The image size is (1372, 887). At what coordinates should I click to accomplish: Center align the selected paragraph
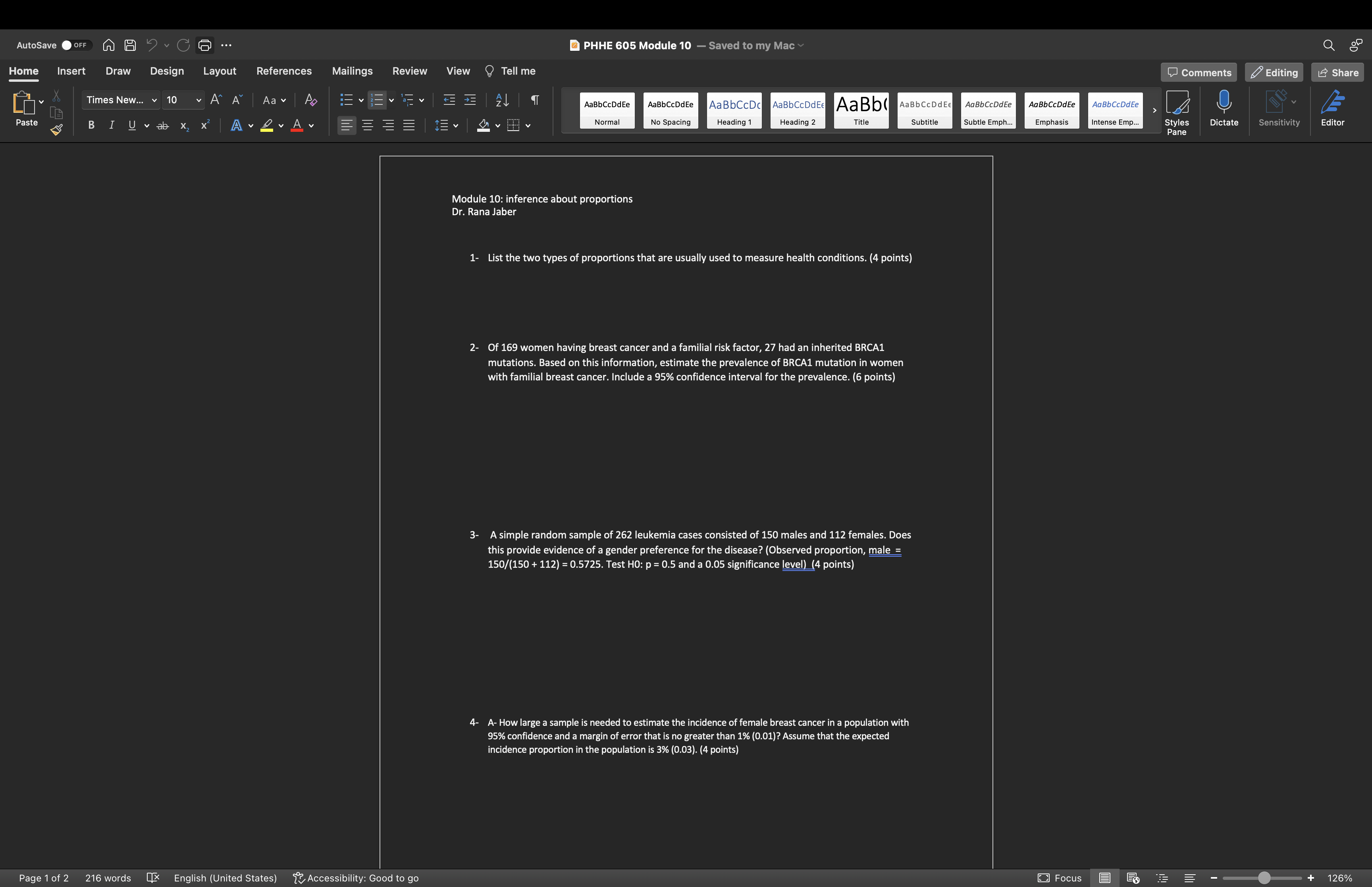pos(367,125)
